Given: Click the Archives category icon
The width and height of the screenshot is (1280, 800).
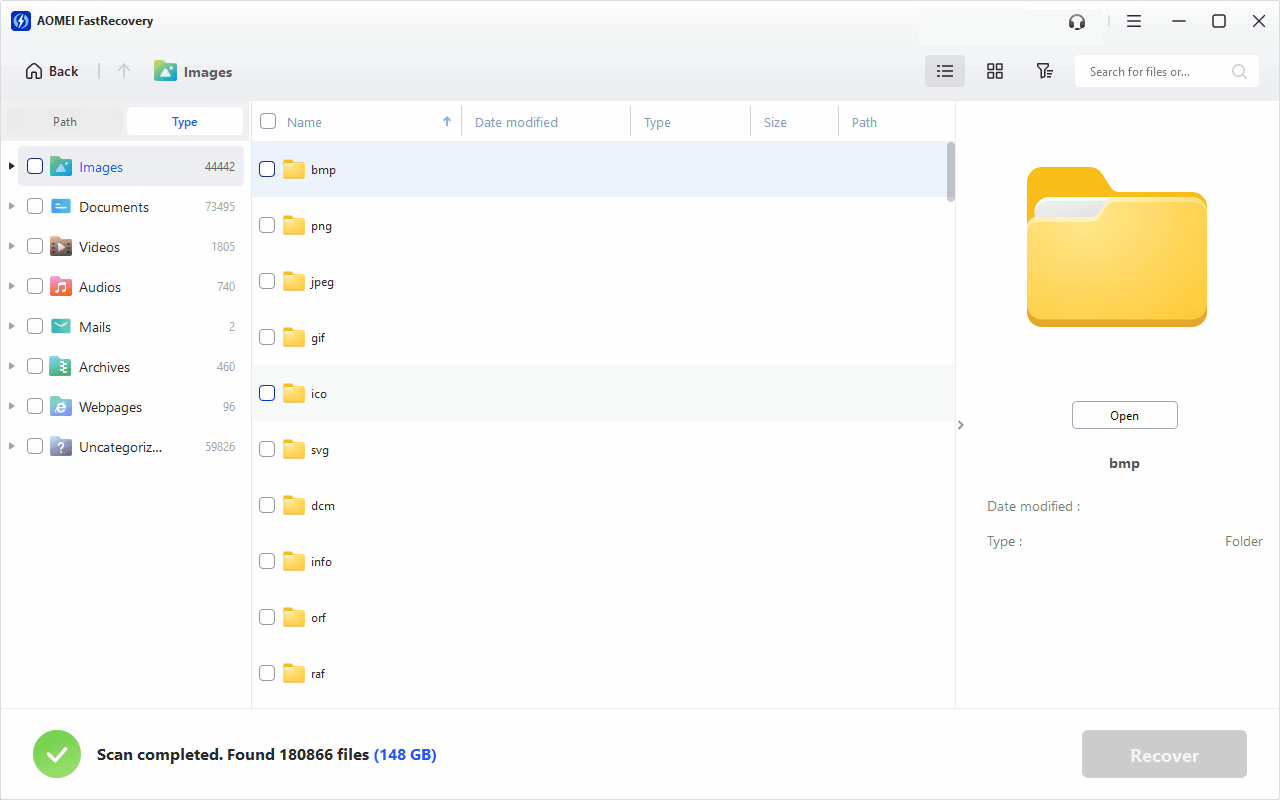Looking at the screenshot, I should click(61, 367).
